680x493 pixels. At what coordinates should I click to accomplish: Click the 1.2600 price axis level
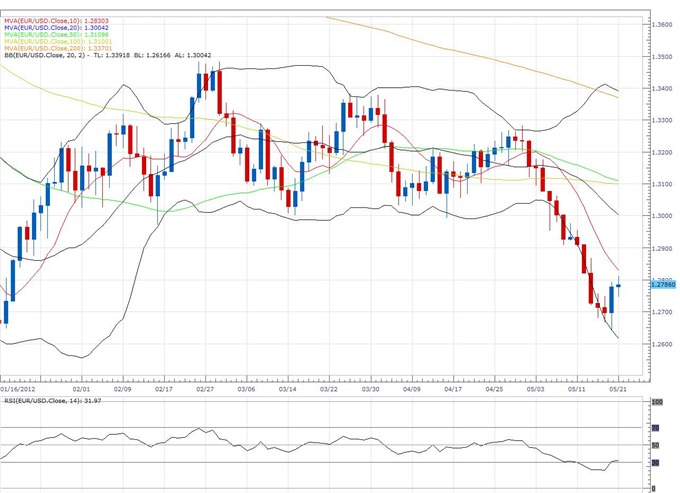point(661,344)
